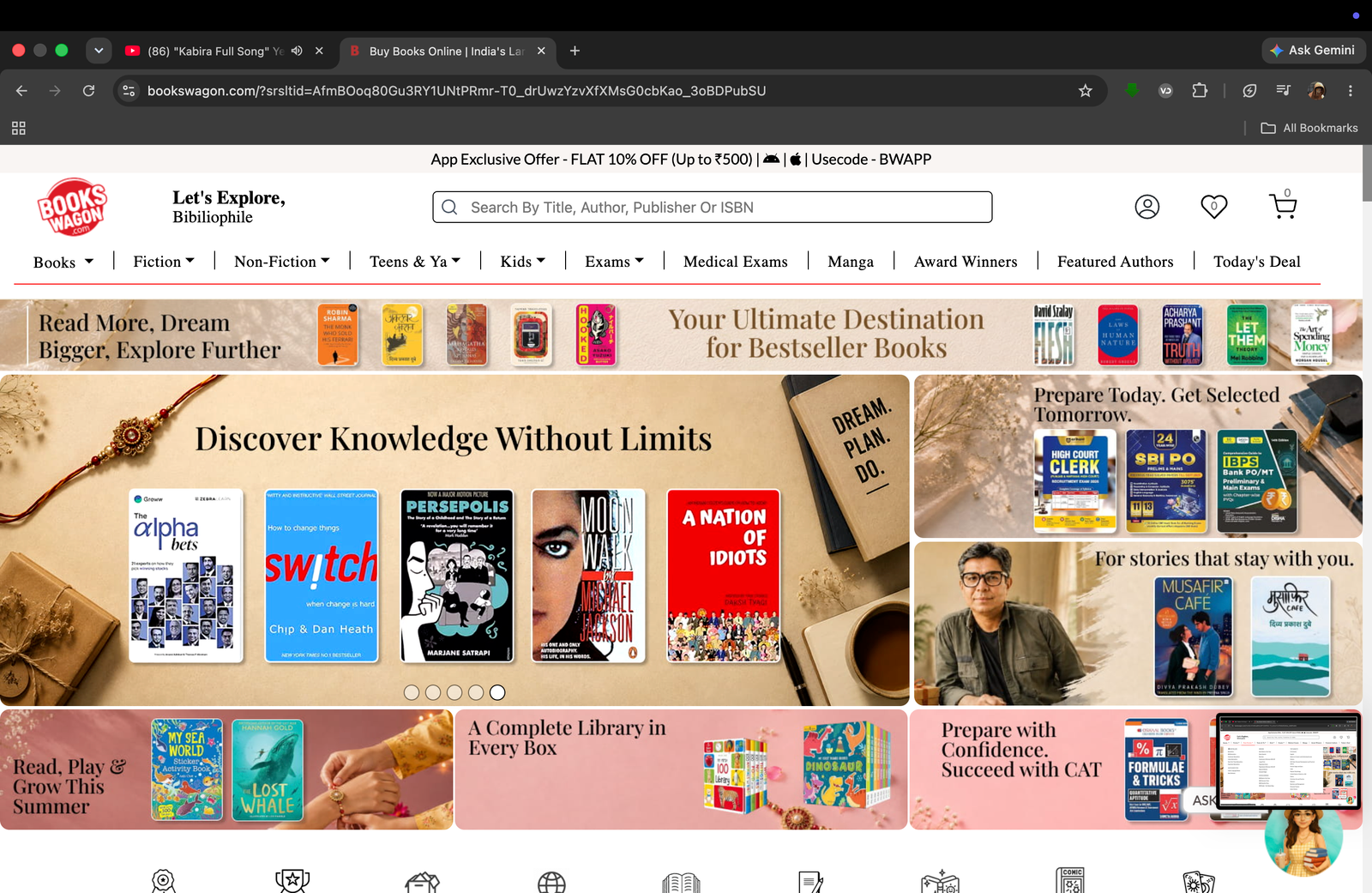Select the third carousel dot
The image size is (1372, 893).
click(454, 692)
